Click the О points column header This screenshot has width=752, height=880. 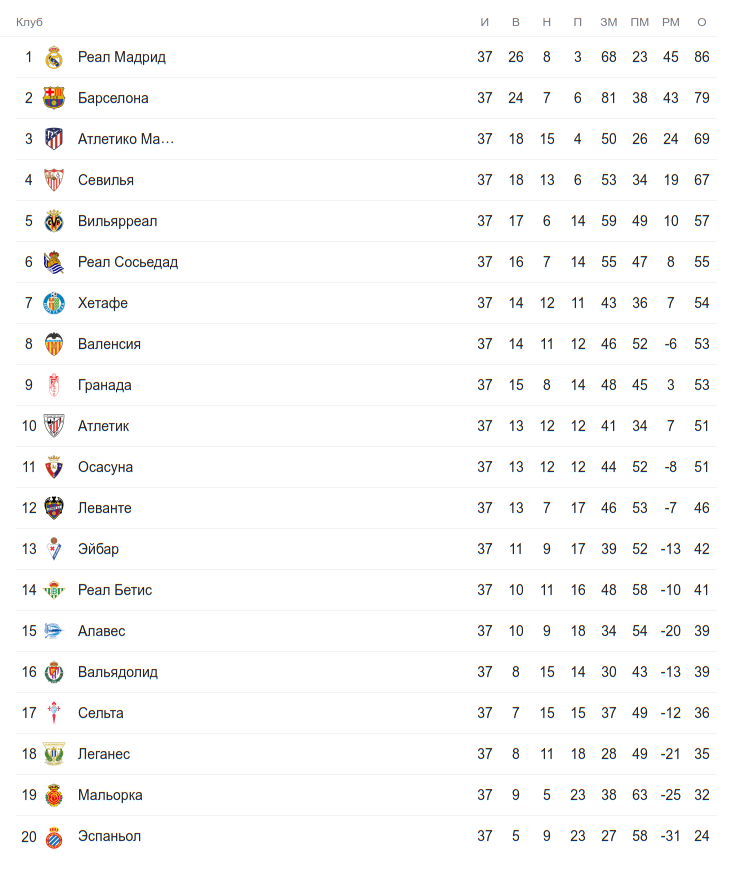coord(702,22)
